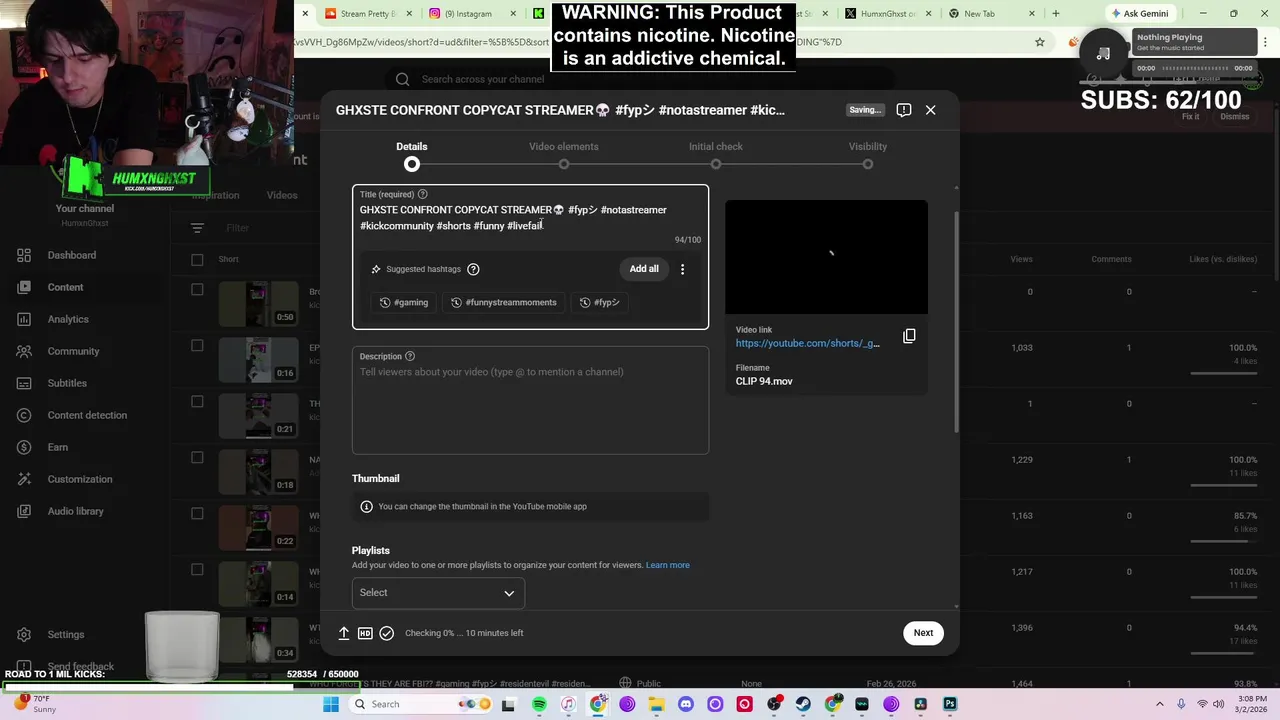
Task: Click the video preview player in the dialog
Action: 826,257
